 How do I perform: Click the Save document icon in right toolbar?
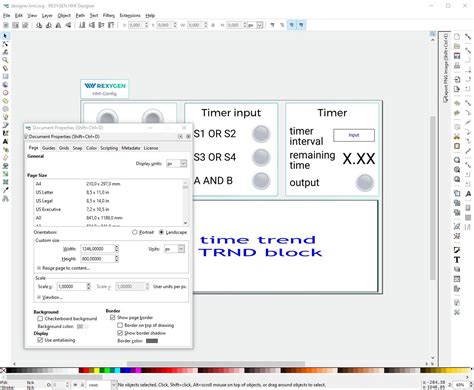457,56
